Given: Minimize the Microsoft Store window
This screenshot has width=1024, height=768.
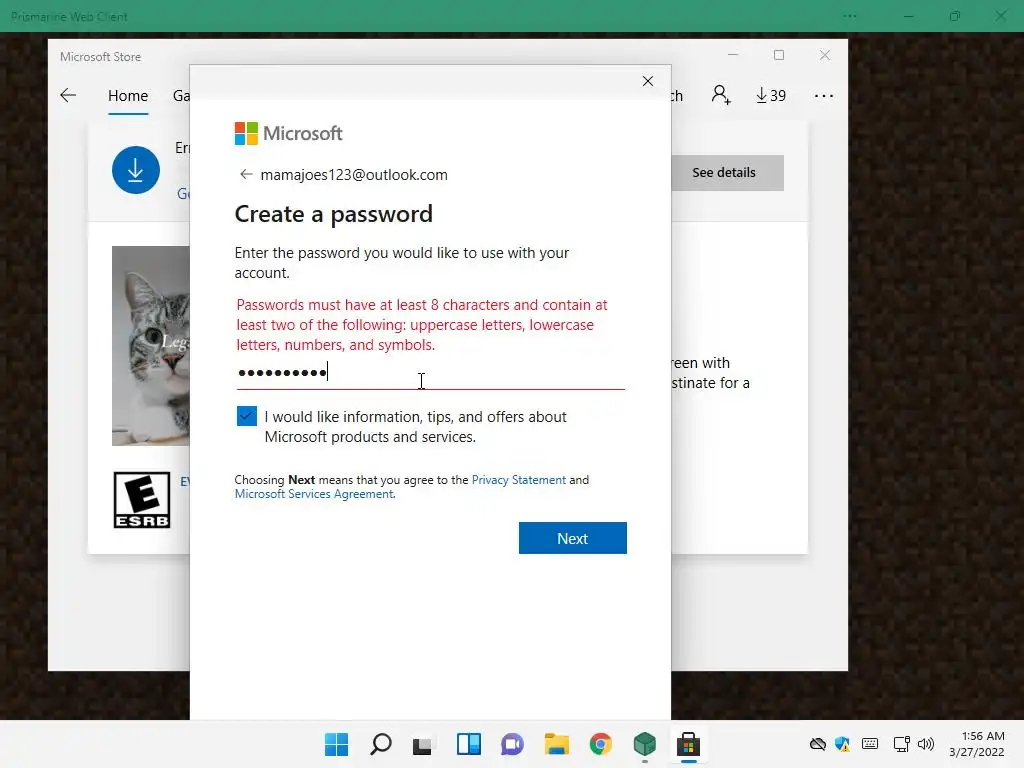Looking at the screenshot, I should click(733, 56).
